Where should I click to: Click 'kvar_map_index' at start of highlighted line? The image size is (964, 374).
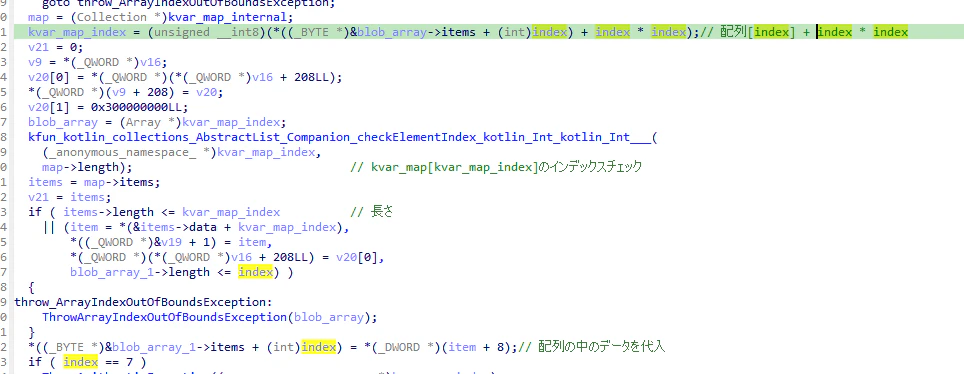77,32
